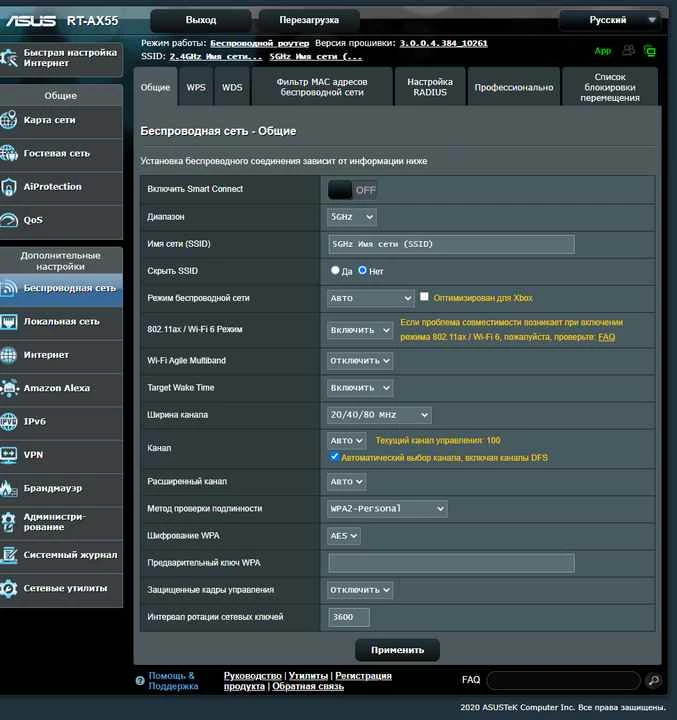Open the App link in header
Image resolution: width=677 pixels, height=720 pixels.
tap(603, 51)
